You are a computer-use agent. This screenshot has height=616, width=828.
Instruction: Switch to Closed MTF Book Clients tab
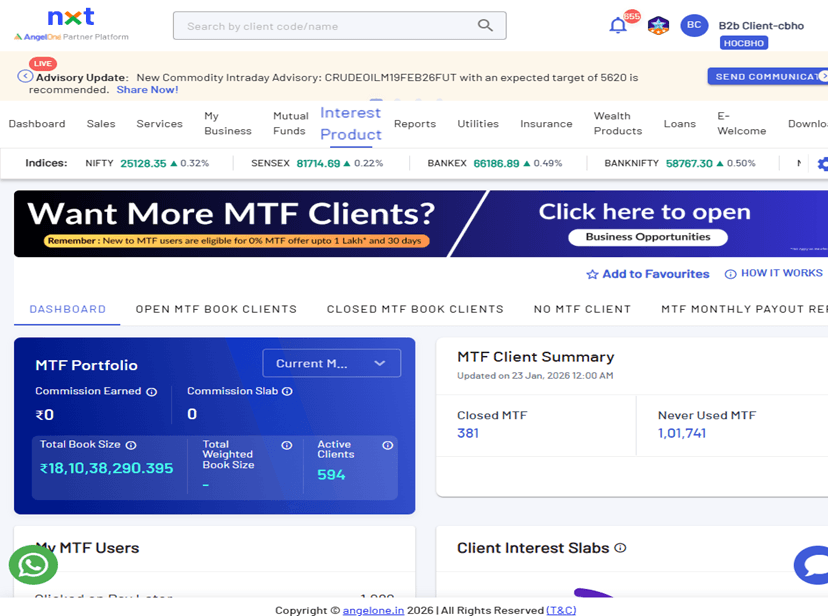pyautogui.click(x=415, y=309)
